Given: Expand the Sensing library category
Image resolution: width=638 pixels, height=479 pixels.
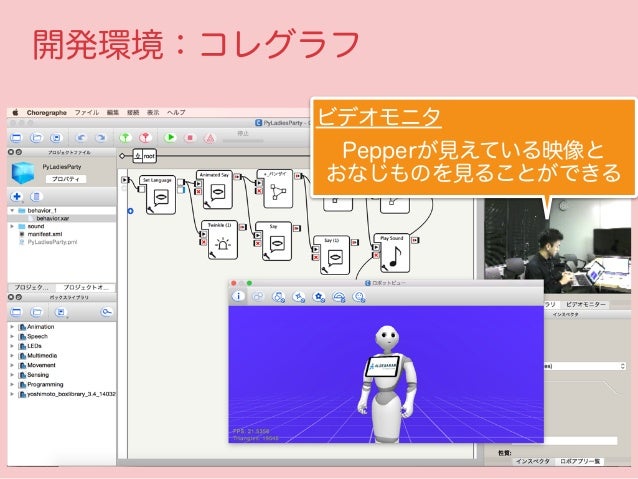Looking at the screenshot, I should click(12, 375).
